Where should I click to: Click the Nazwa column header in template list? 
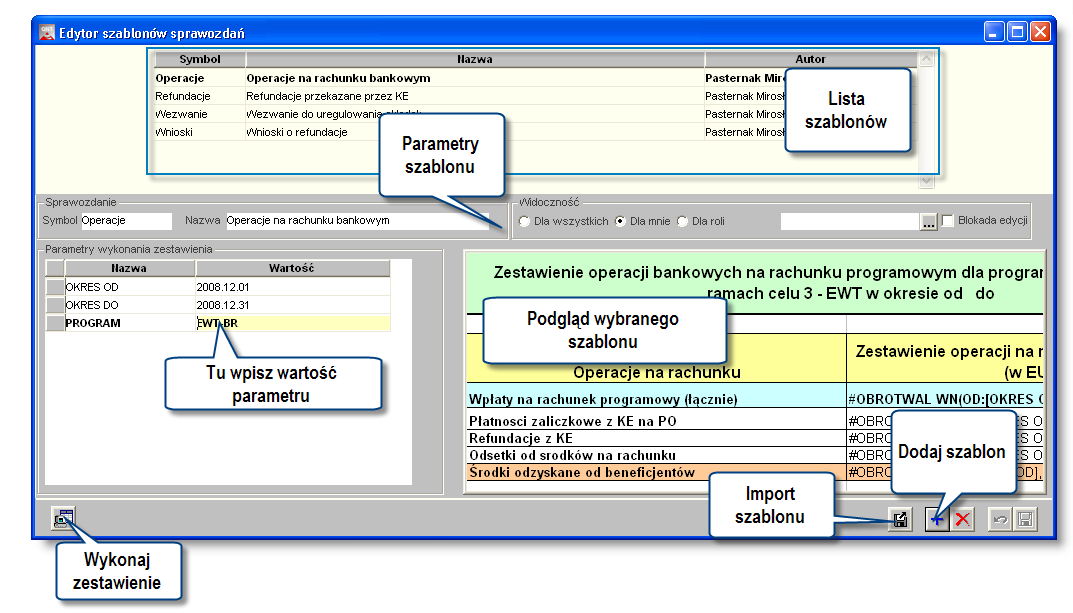pyautogui.click(x=475, y=59)
